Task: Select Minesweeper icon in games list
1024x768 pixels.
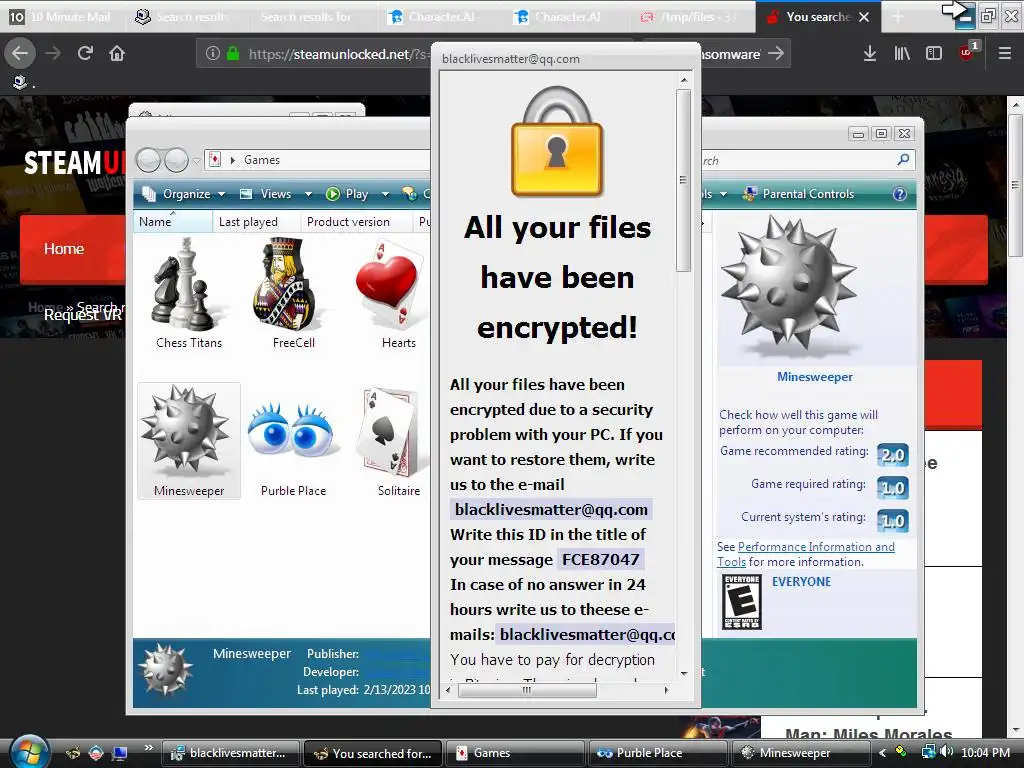Action: pos(189,441)
